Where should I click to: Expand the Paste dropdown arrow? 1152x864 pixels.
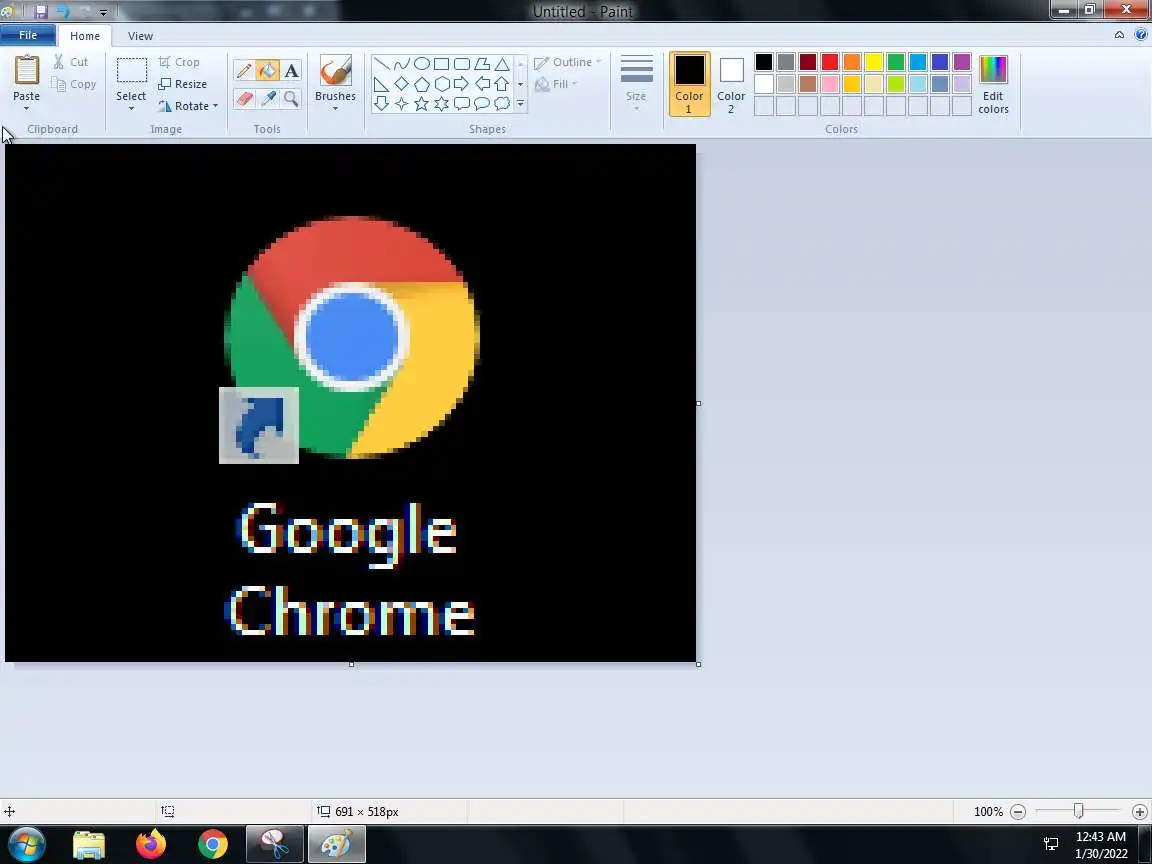(x=26, y=109)
